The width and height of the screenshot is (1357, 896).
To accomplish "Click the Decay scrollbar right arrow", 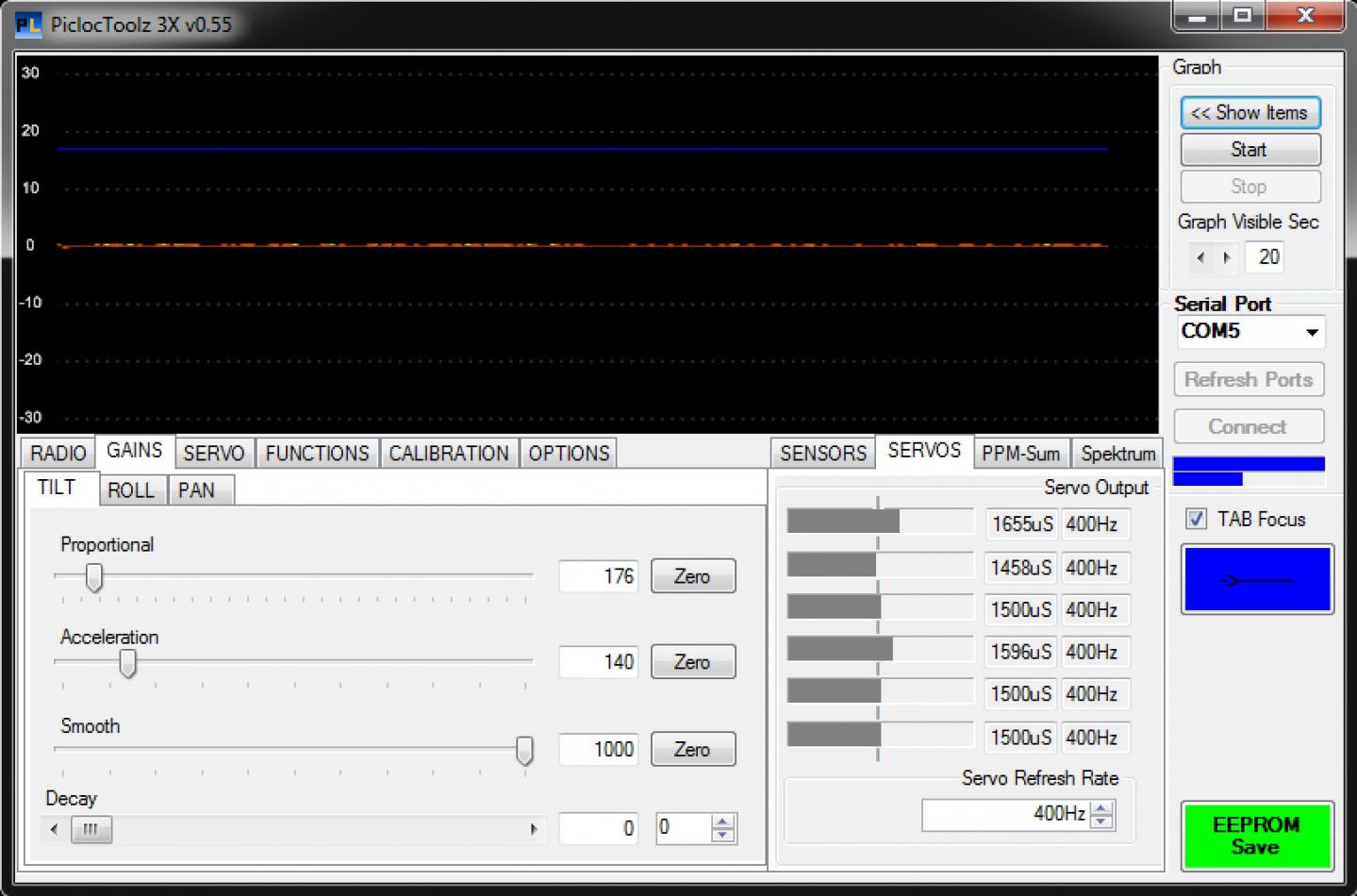I will click(x=534, y=830).
